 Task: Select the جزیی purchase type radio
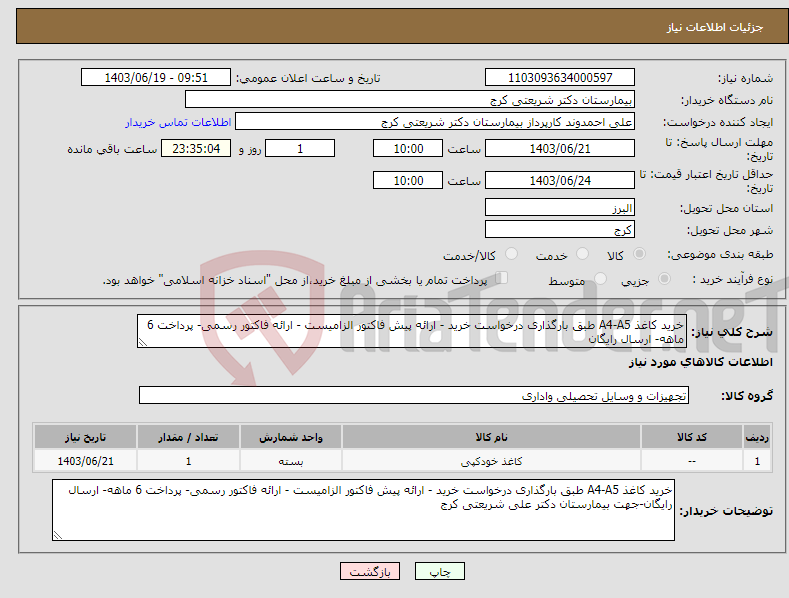click(x=664, y=278)
